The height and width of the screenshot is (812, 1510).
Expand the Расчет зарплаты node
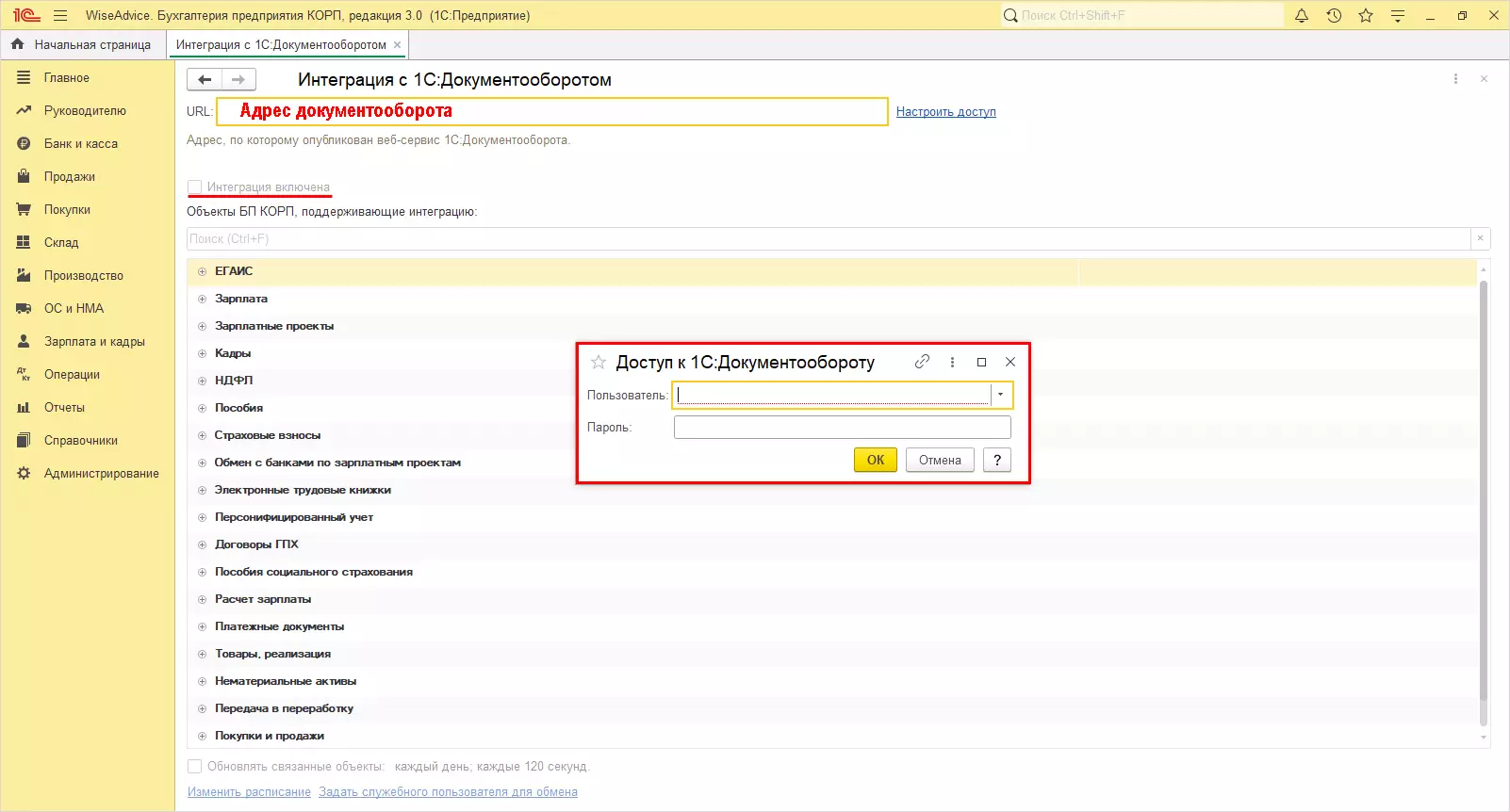(202, 599)
